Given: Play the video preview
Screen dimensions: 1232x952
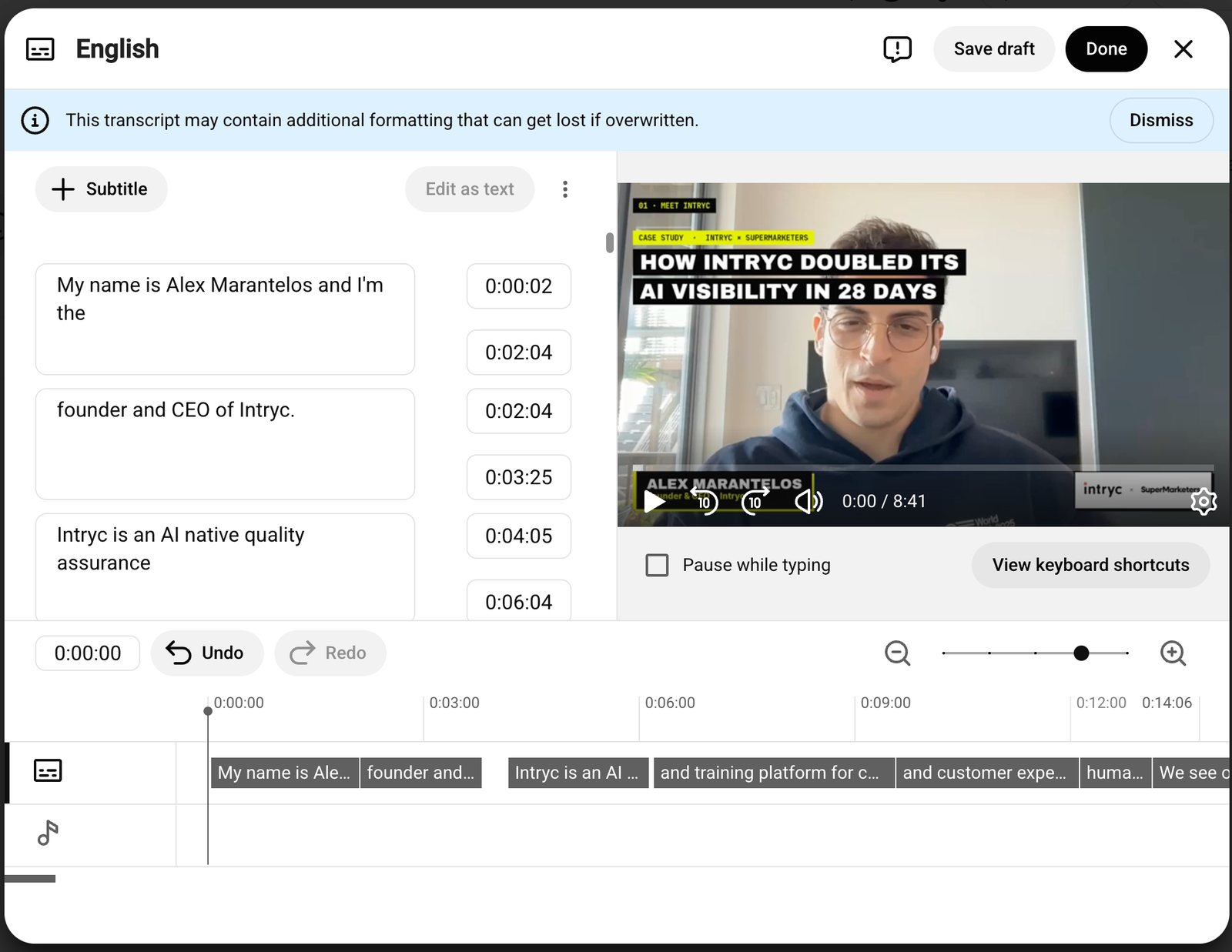Looking at the screenshot, I should (654, 502).
